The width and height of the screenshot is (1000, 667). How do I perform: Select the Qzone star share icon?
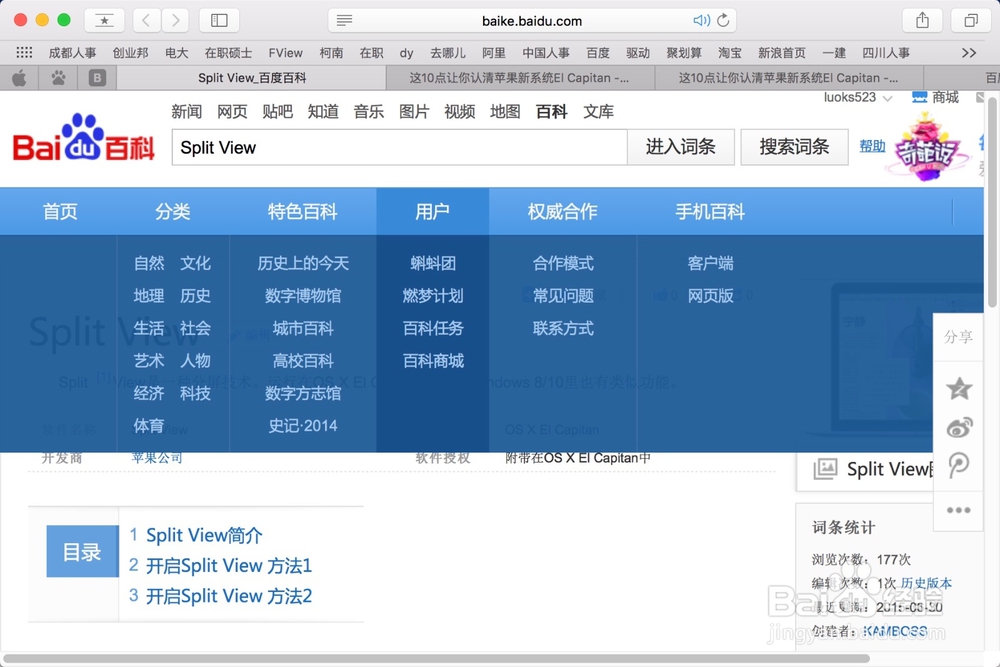tap(959, 388)
